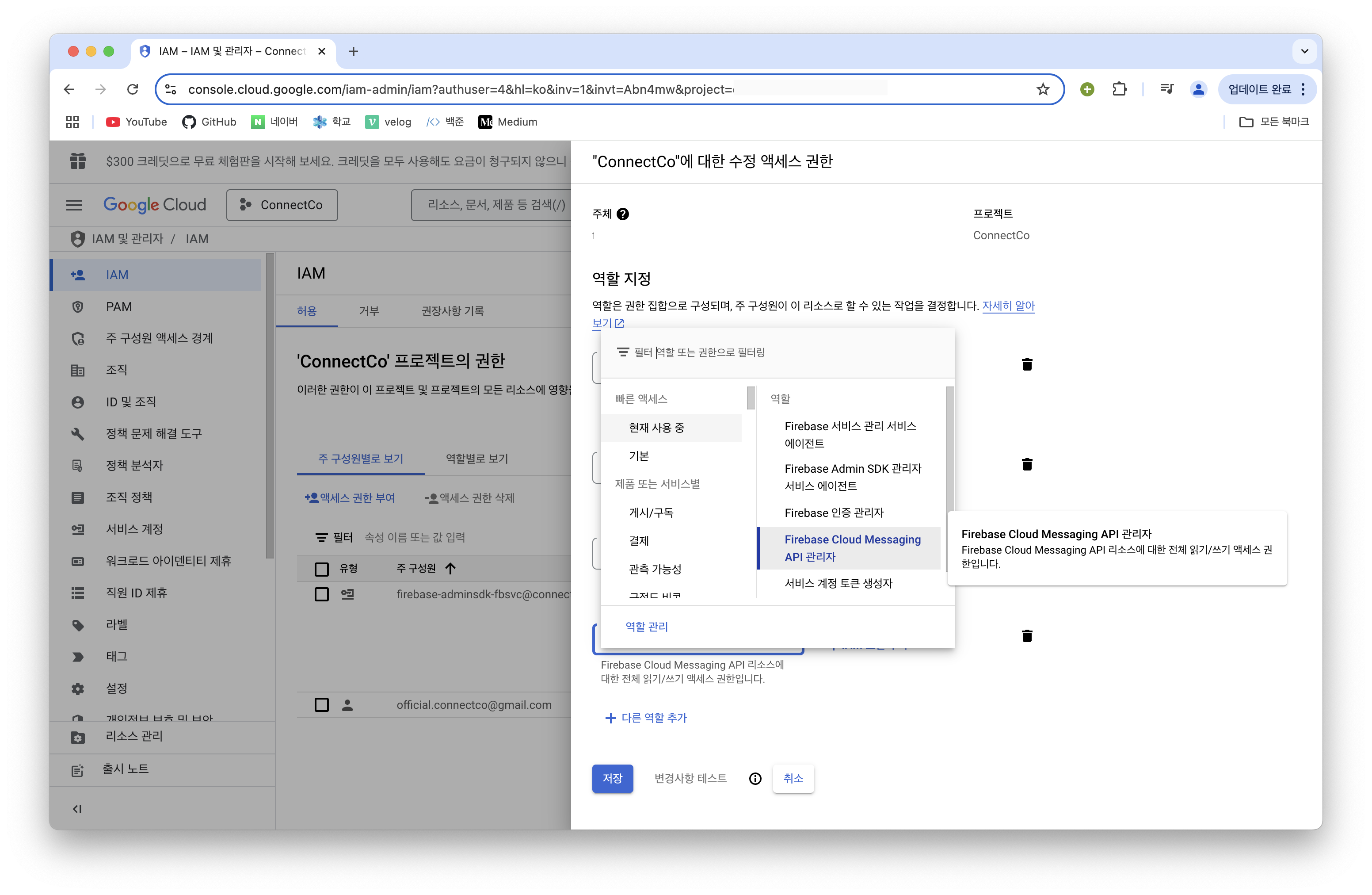
Task: Collapse sidebar with bottom-left arrow icon
Action: point(76,808)
